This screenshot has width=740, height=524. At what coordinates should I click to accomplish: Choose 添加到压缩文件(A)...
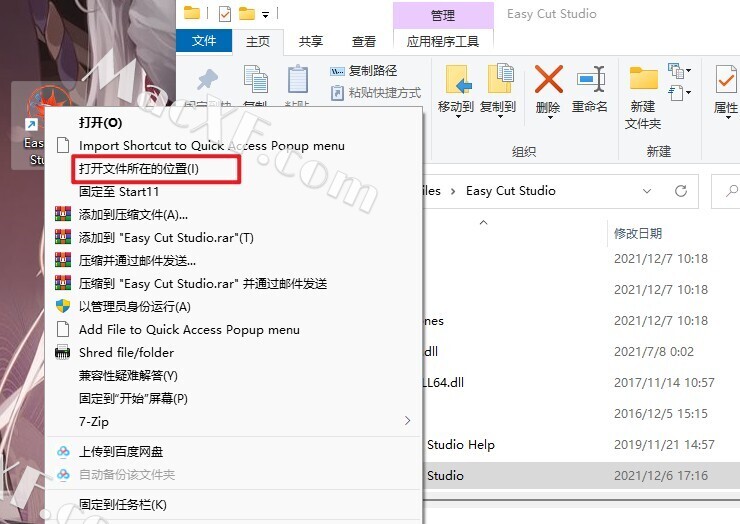coord(234,215)
